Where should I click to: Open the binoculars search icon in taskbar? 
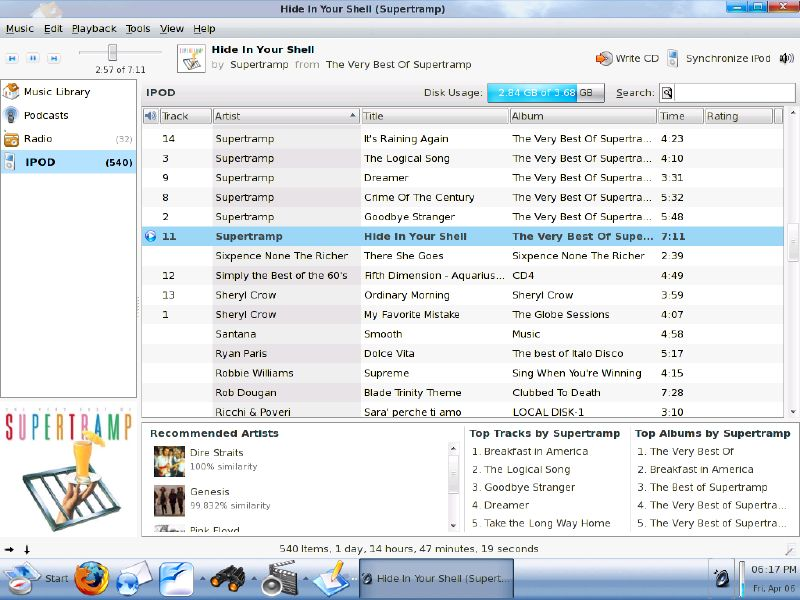(227, 579)
